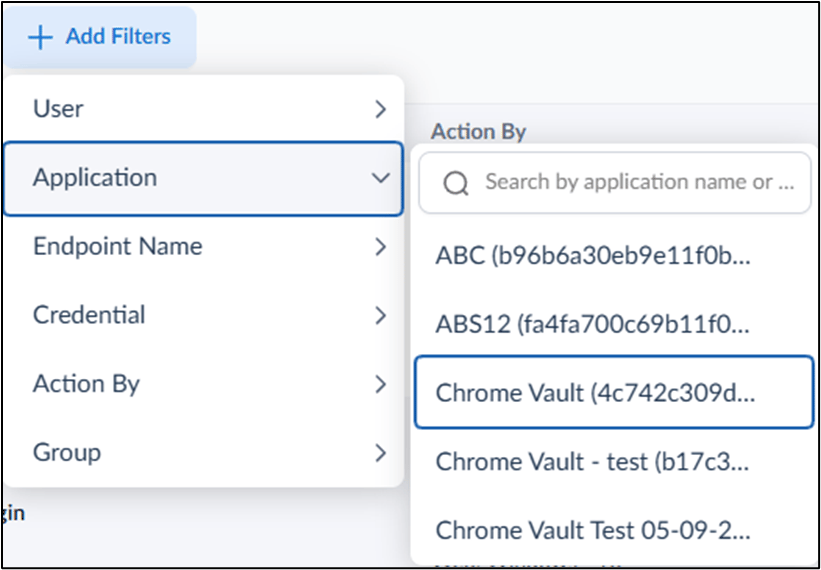Image resolution: width=821 pixels, height=570 pixels.
Task: Select Application in the filter menu
Action: coord(204,178)
